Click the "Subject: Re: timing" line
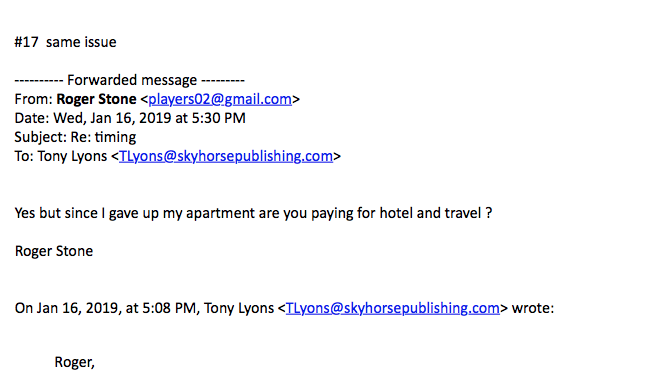 tap(75, 137)
